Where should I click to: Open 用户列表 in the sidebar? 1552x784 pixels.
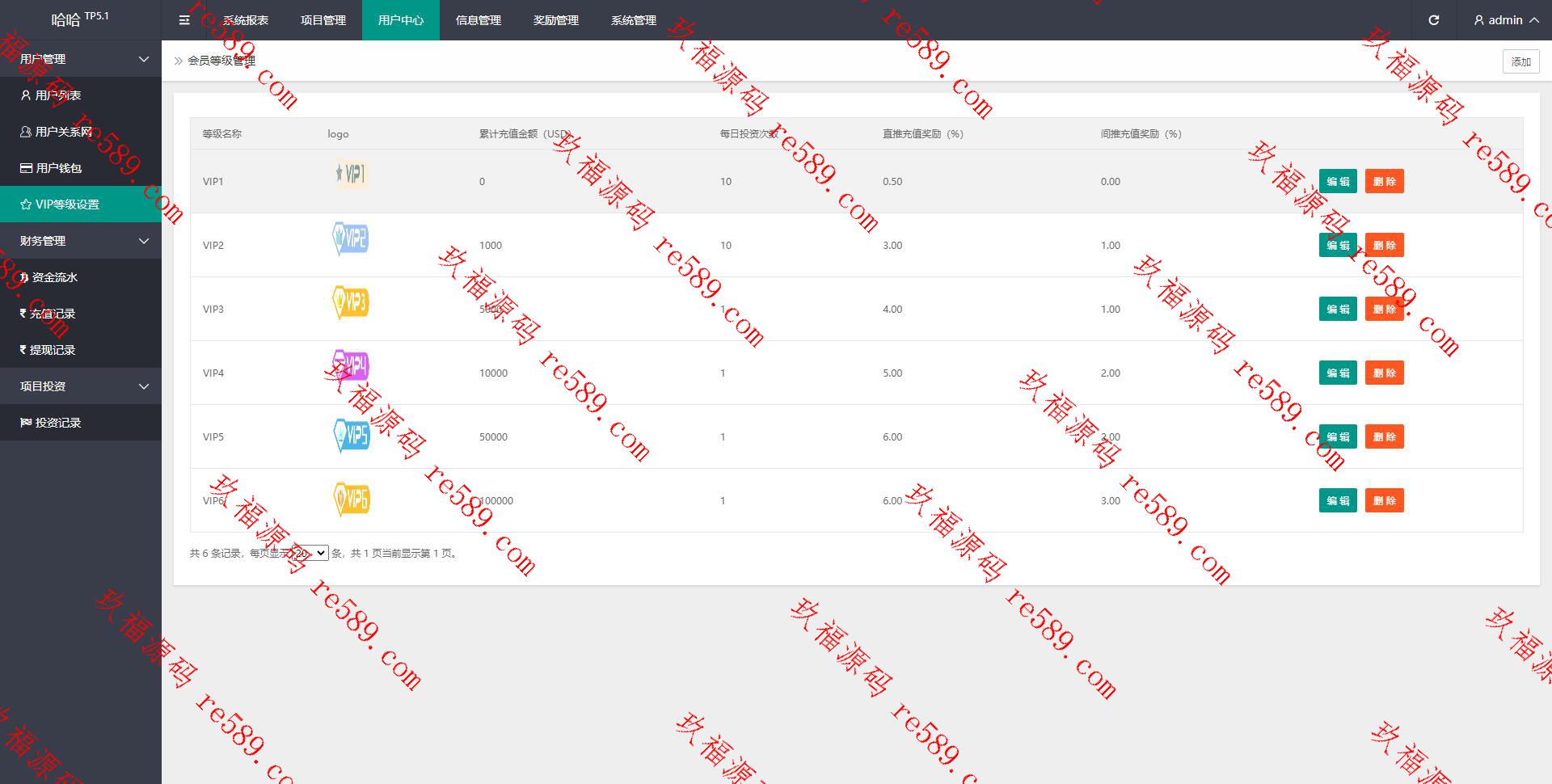81,95
